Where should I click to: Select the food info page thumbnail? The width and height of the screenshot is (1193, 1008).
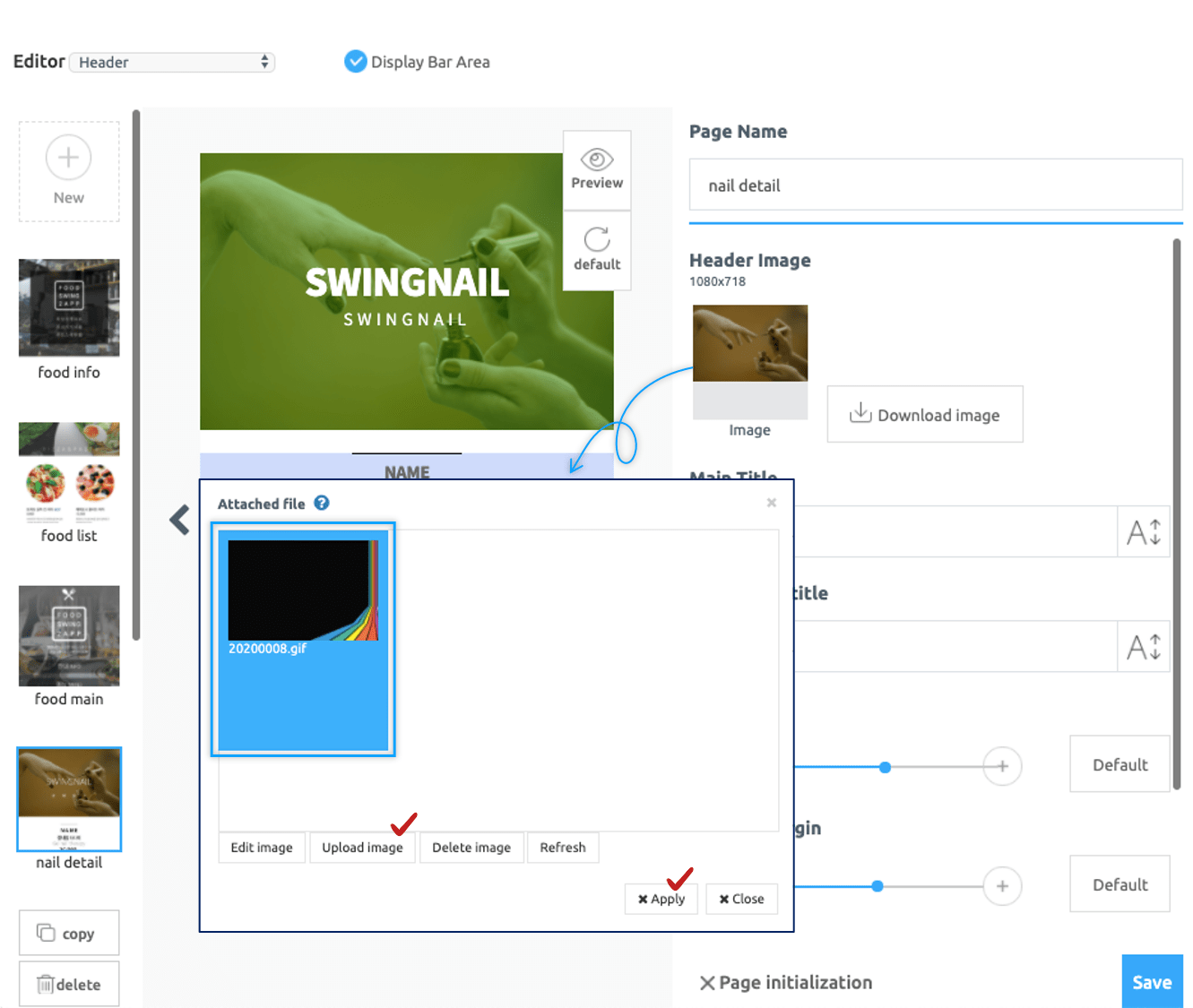point(69,308)
